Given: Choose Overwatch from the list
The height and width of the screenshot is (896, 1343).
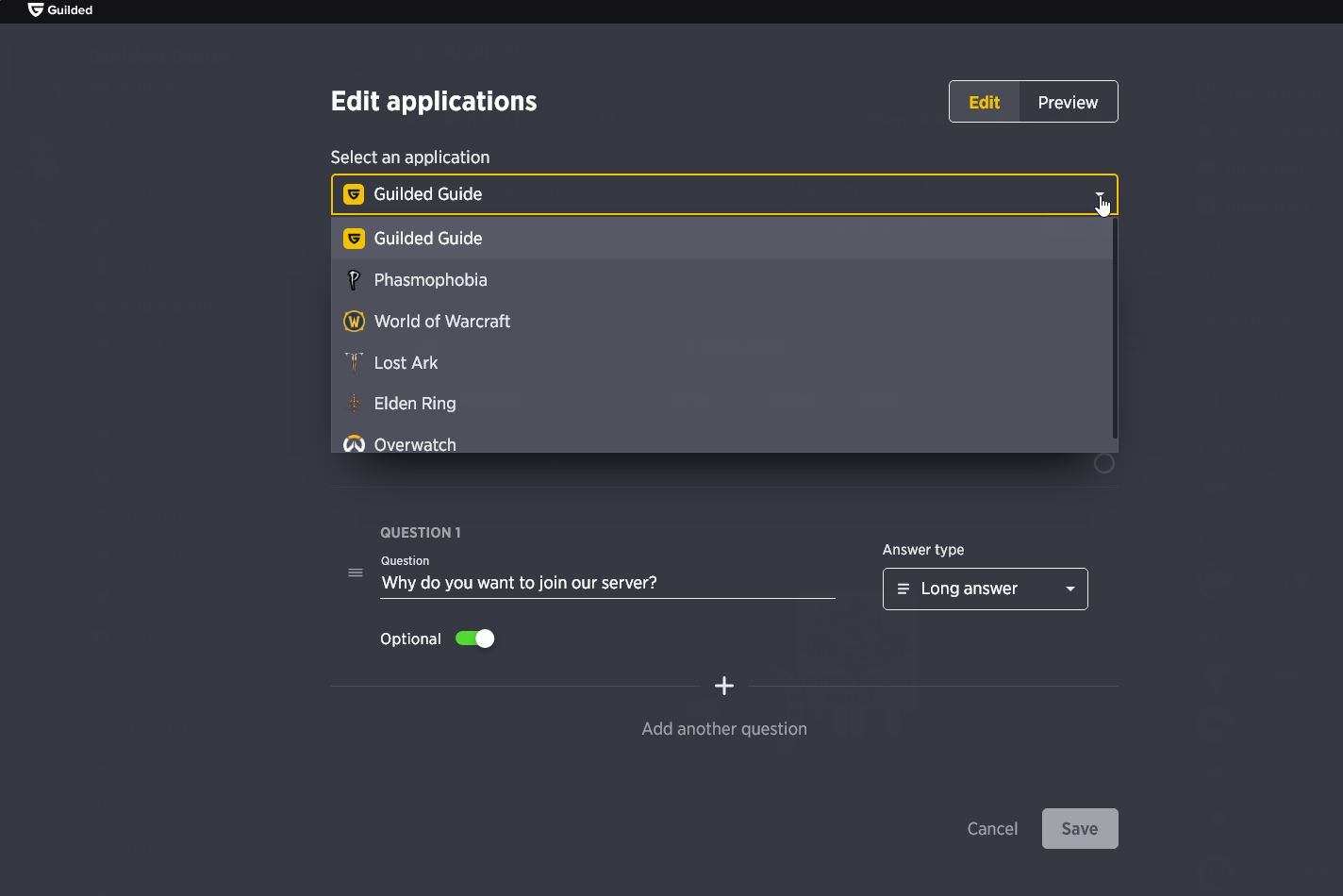Looking at the screenshot, I should tap(721, 440).
